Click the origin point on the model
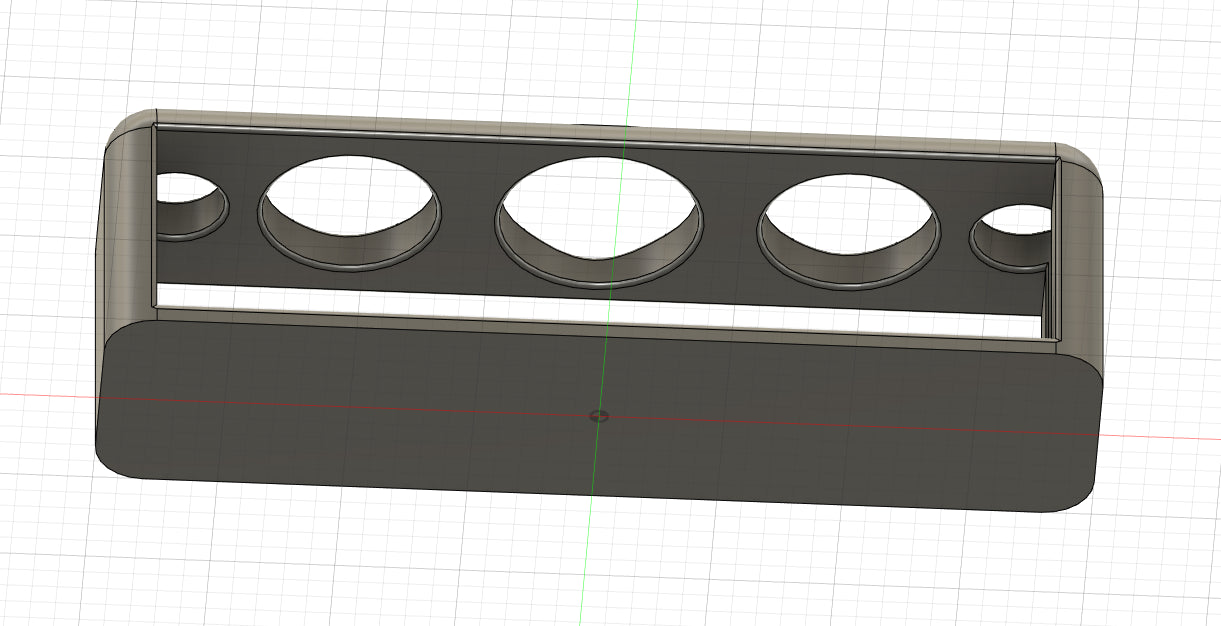1221x626 pixels. (599, 415)
